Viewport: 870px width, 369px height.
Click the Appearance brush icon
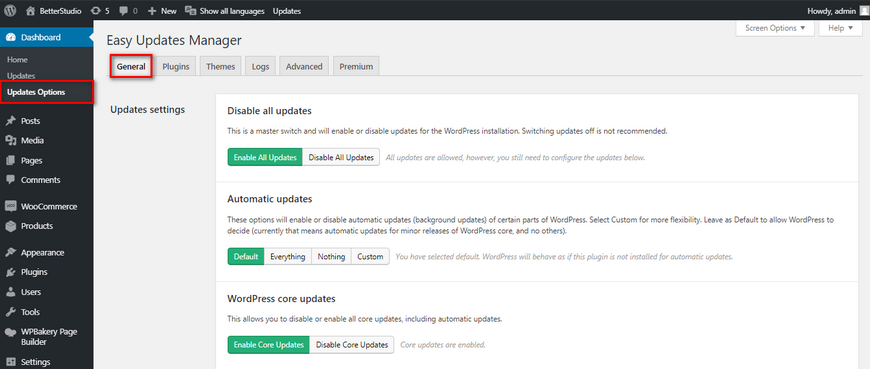(11, 252)
